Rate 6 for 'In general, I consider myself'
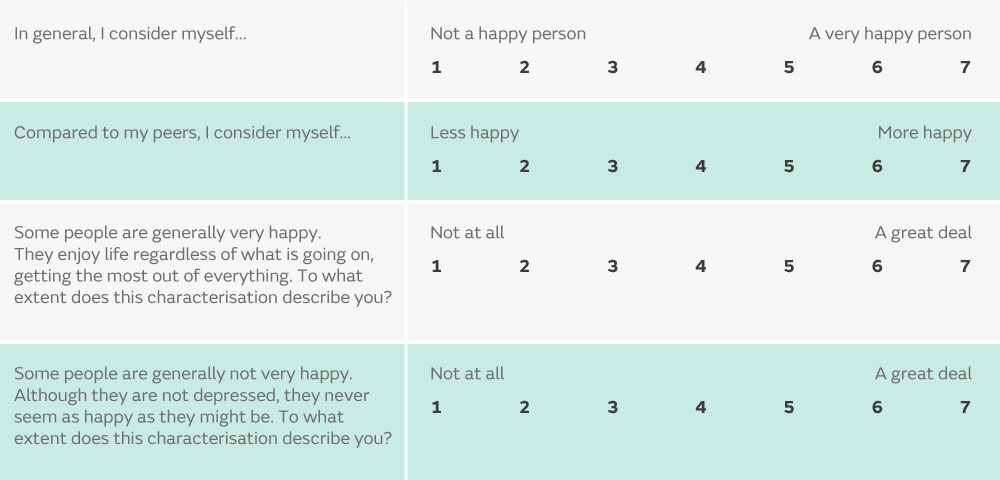Viewport: 1000px width, 480px height. tap(877, 67)
